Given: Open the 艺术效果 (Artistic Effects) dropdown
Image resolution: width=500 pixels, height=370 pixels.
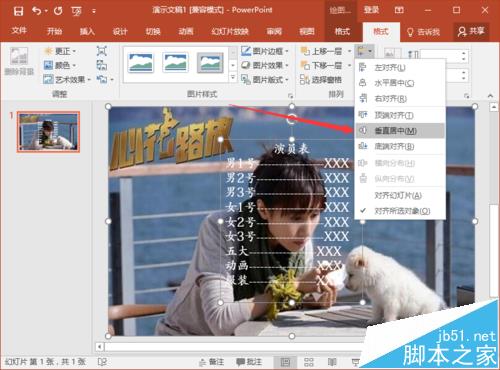Looking at the screenshot, I should click(68, 80).
